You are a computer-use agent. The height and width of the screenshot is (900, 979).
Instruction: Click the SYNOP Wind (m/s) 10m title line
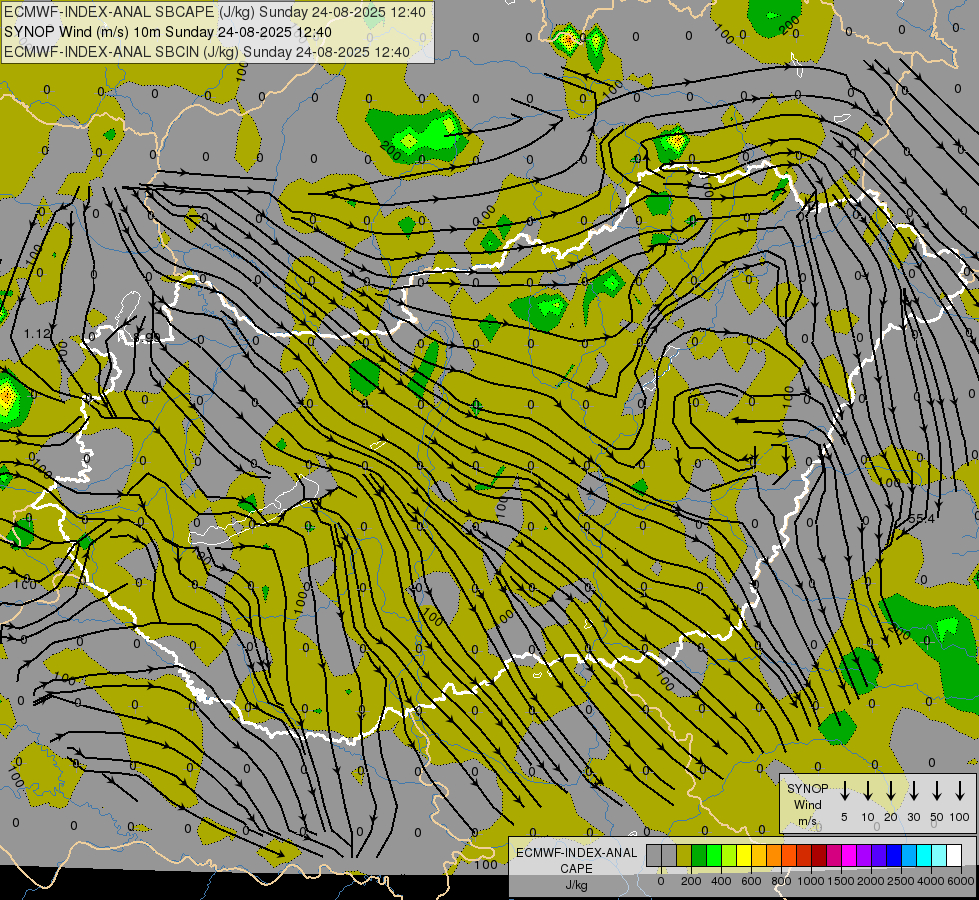coord(168,32)
